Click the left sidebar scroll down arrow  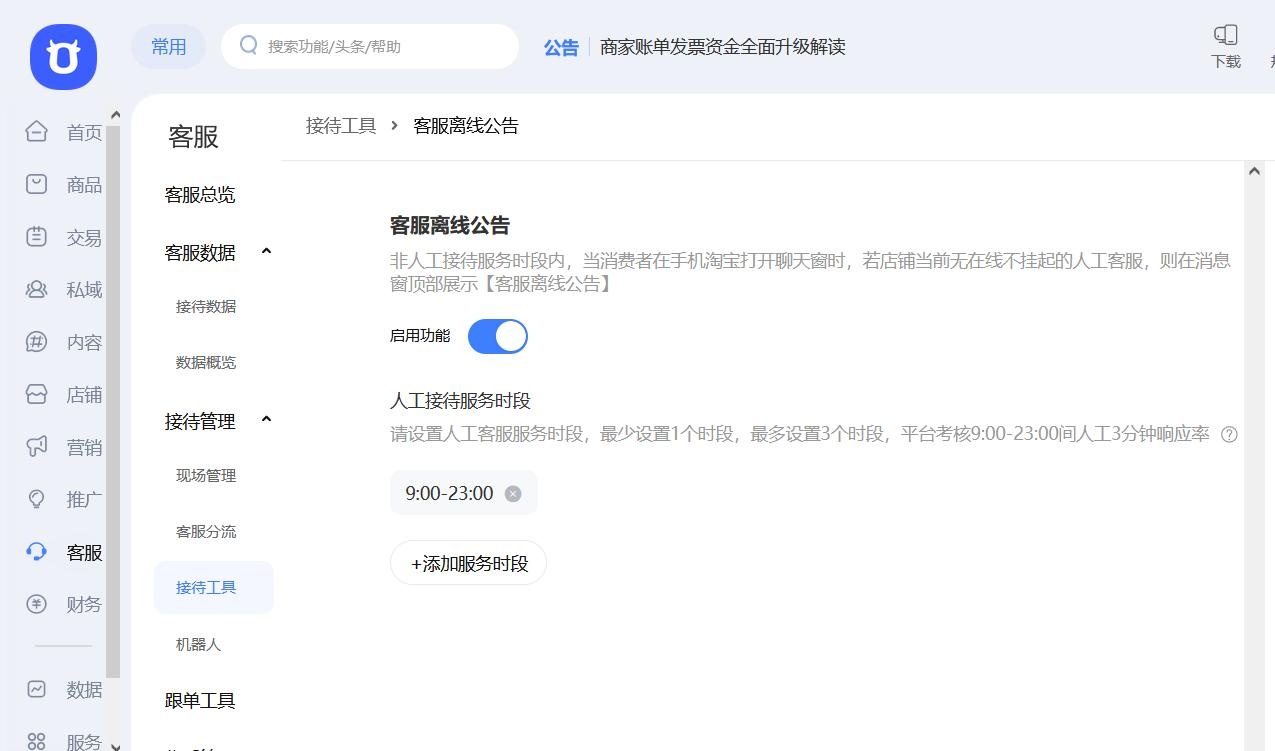pyautogui.click(x=114, y=745)
